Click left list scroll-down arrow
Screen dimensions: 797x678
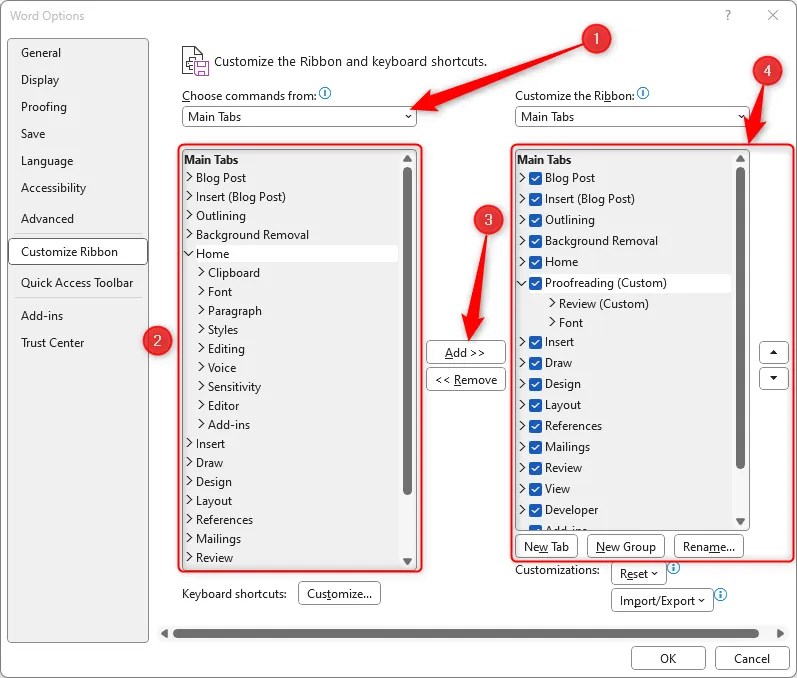(x=407, y=561)
